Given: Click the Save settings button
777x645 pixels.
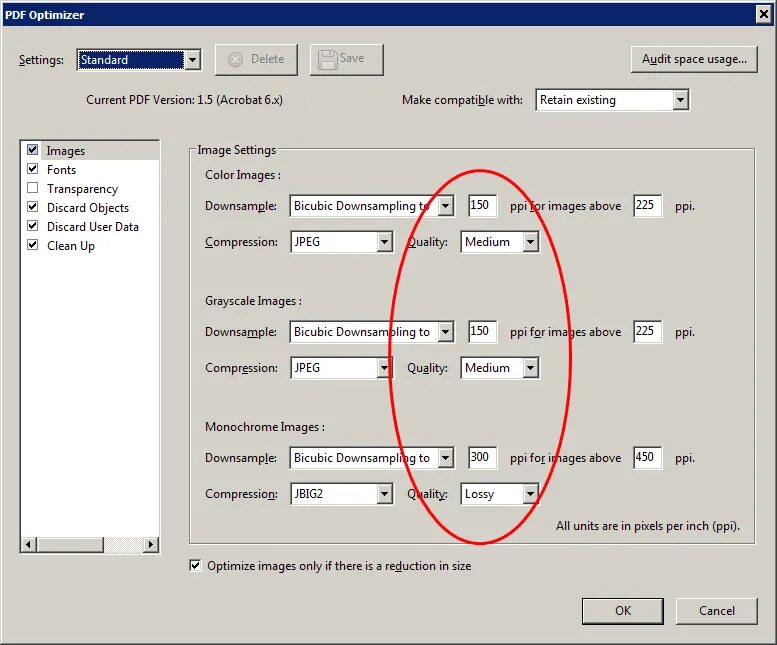Looking at the screenshot, I should [346, 59].
